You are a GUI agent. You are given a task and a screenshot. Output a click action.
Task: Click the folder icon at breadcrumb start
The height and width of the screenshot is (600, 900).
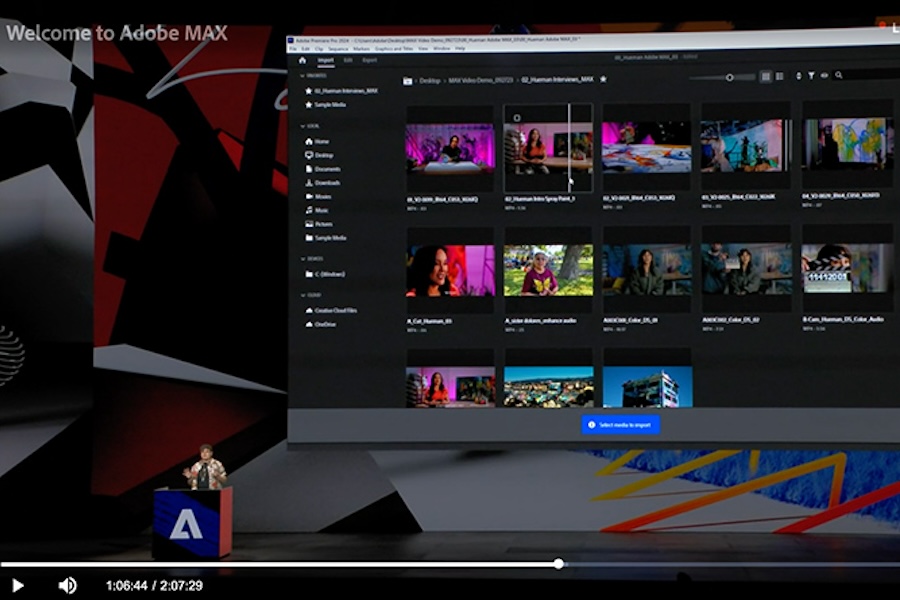pos(408,81)
